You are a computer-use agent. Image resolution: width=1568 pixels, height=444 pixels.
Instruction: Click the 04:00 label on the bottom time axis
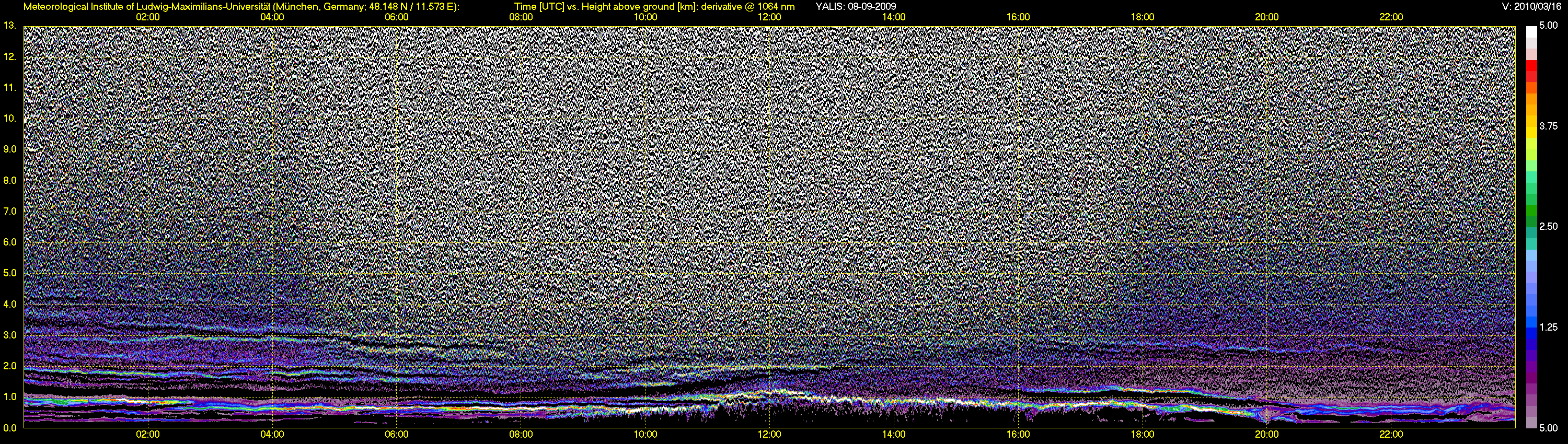pos(272,435)
